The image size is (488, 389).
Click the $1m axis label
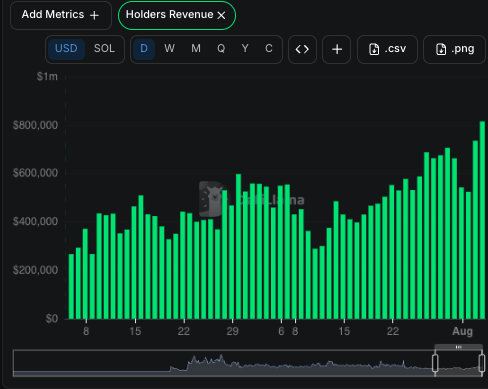47,77
